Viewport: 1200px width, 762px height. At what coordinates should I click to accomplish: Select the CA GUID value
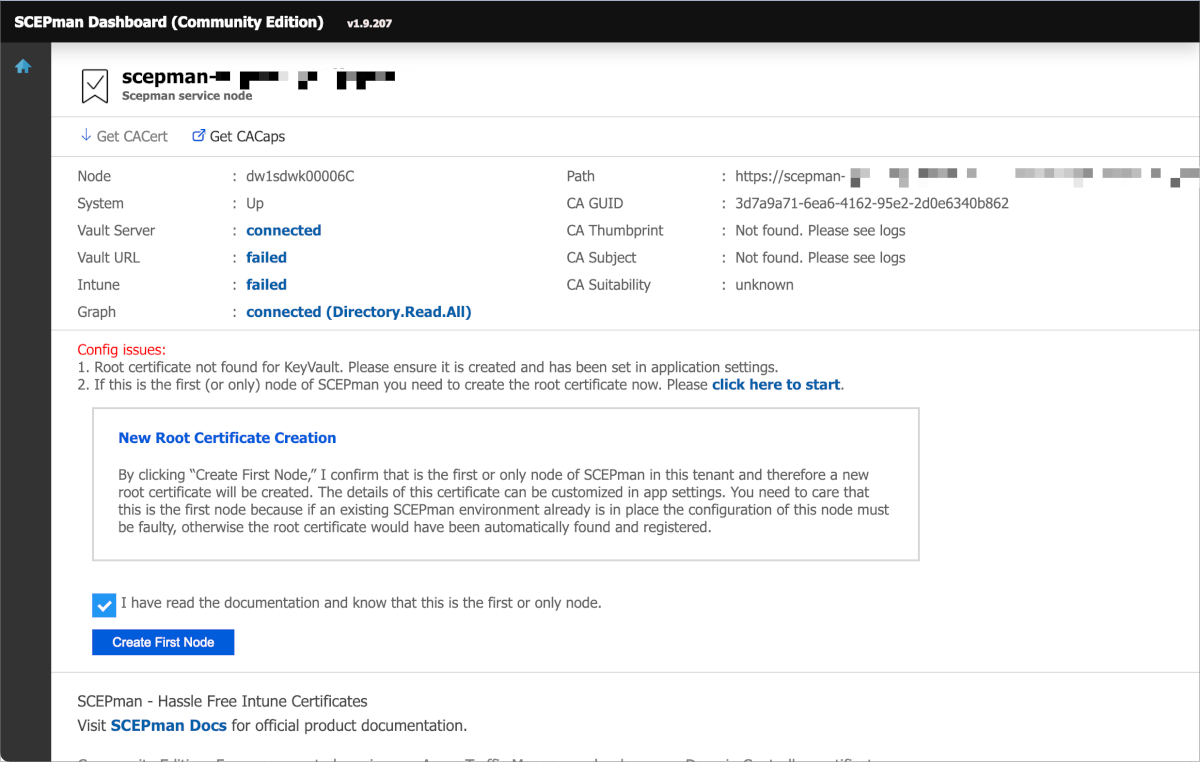click(x=872, y=203)
